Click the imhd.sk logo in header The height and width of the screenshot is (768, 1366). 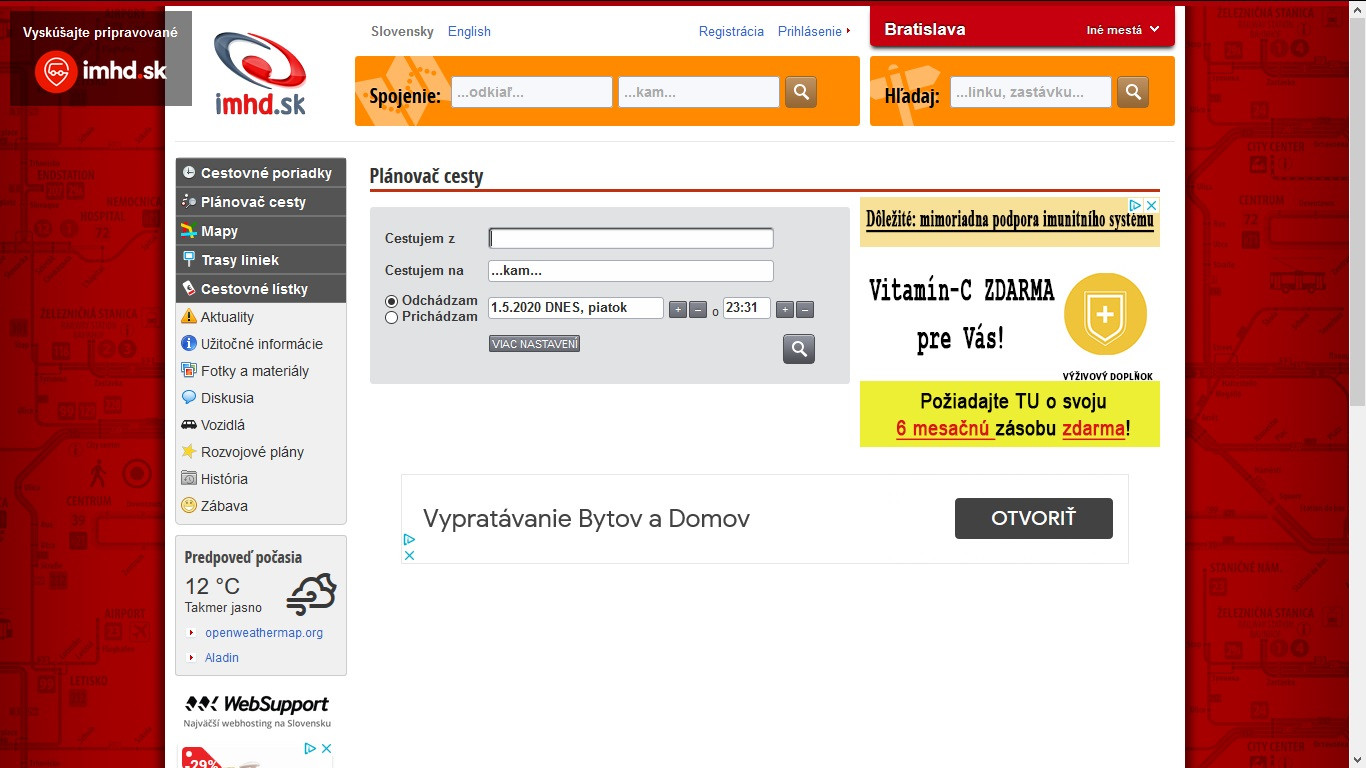click(260, 73)
